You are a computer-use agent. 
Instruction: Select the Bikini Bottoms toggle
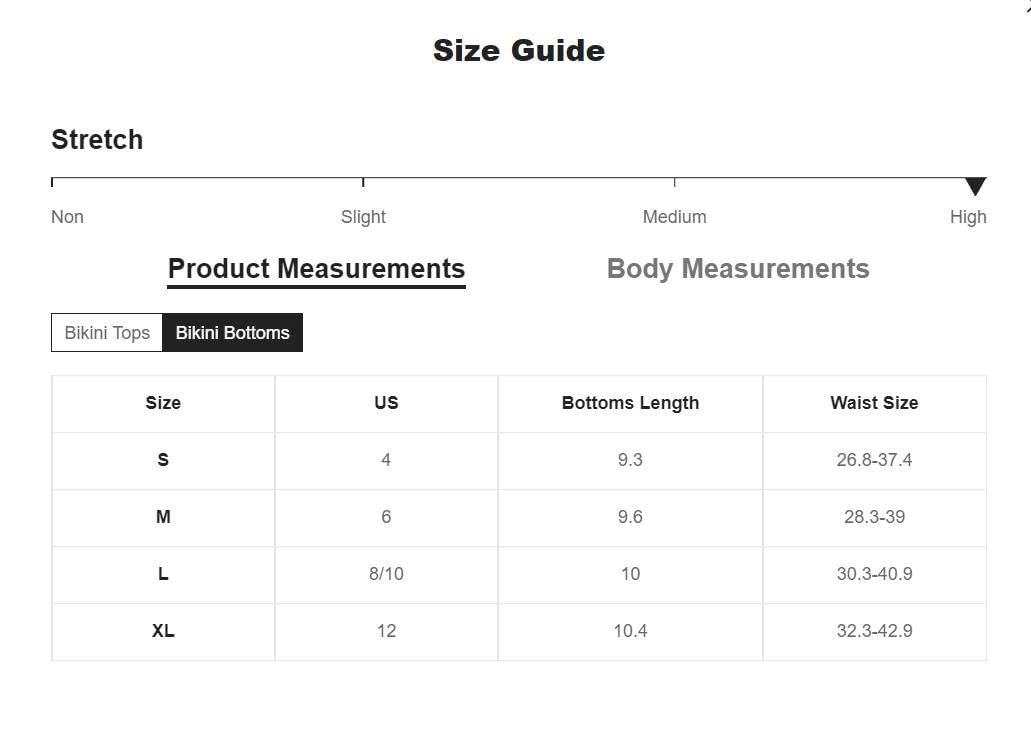coord(232,333)
